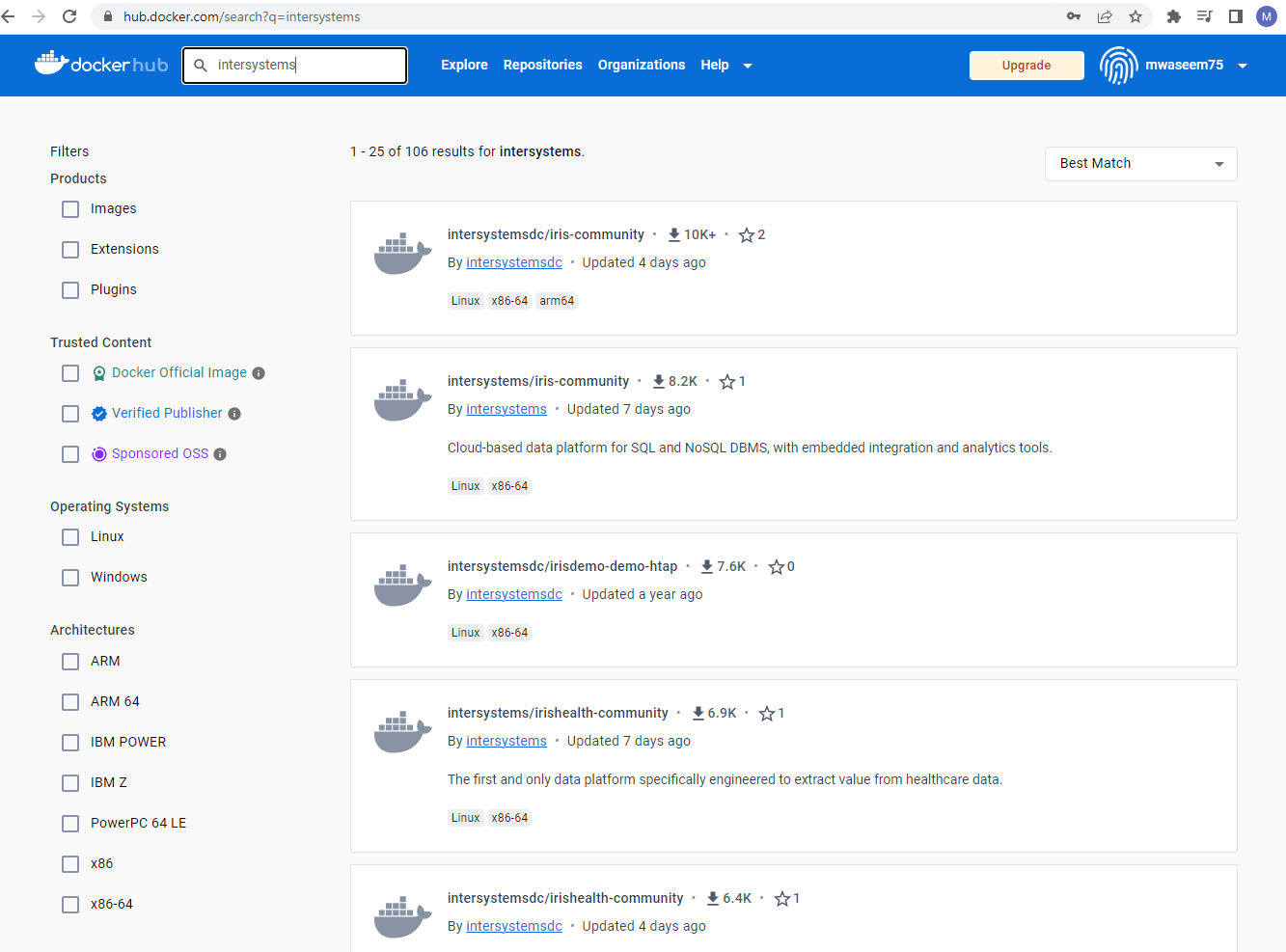Click the info icon next to Verified Publisher

234,414
